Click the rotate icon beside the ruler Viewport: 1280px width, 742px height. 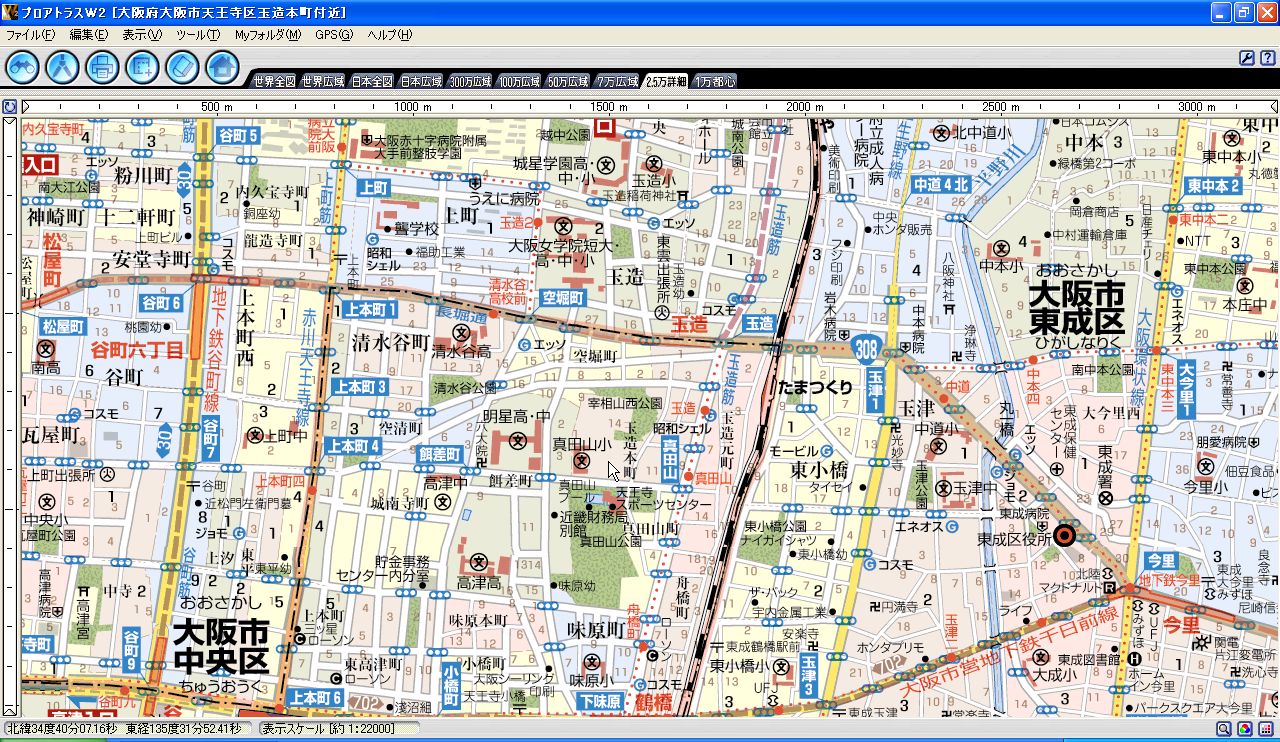pyautogui.click(x=9, y=106)
